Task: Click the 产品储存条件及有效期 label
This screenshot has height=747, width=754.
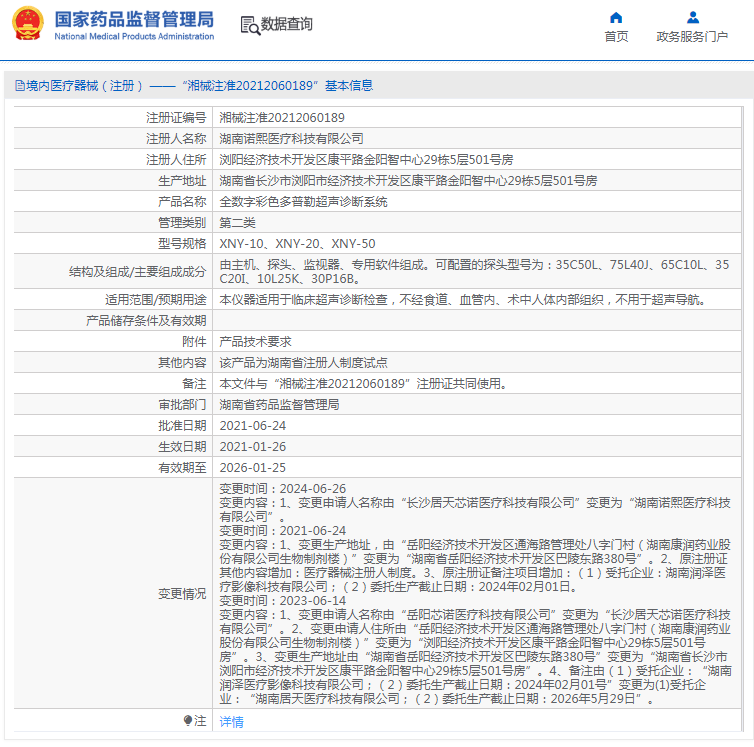Action: (146, 321)
